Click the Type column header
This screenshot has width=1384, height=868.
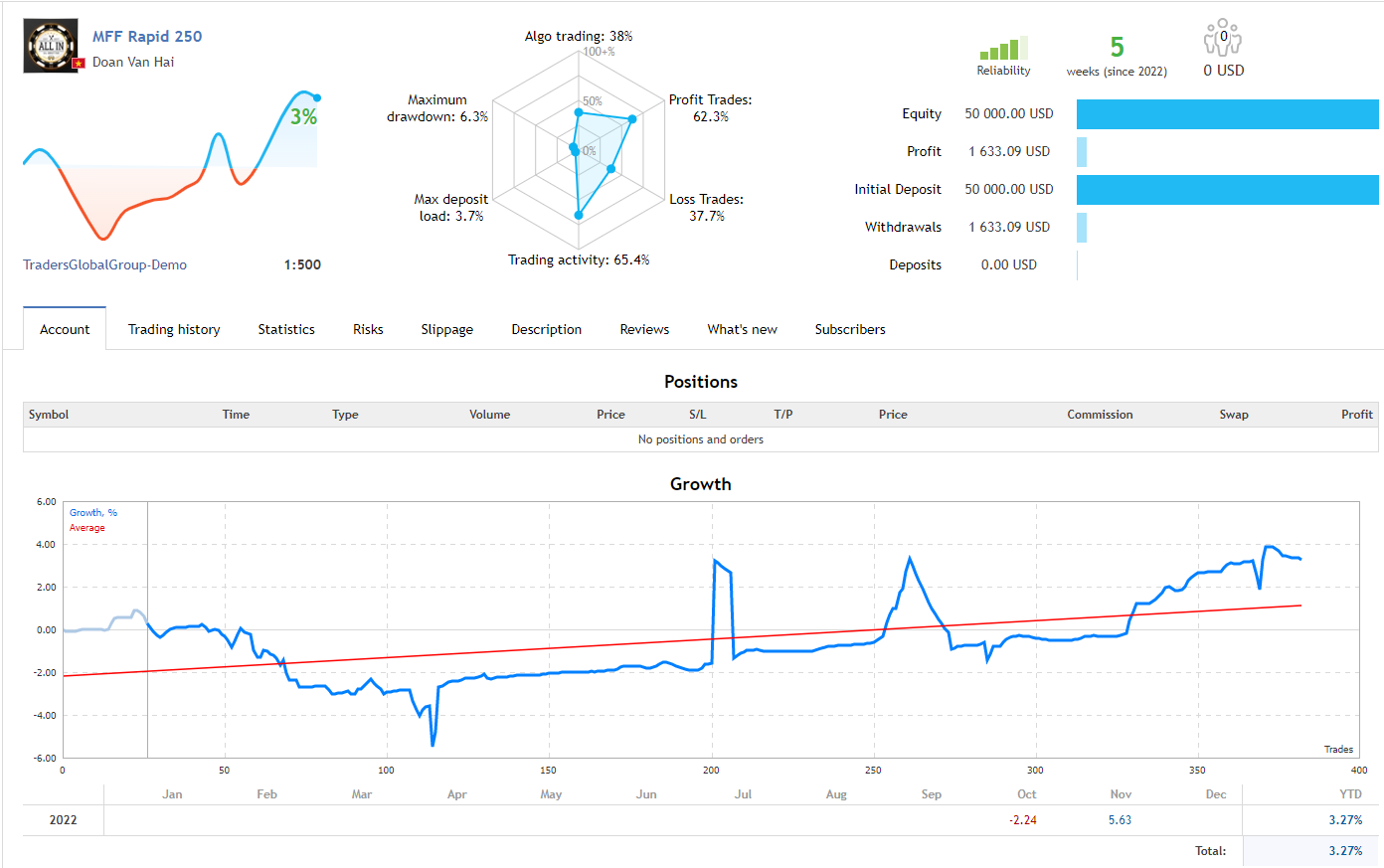(345, 415)
